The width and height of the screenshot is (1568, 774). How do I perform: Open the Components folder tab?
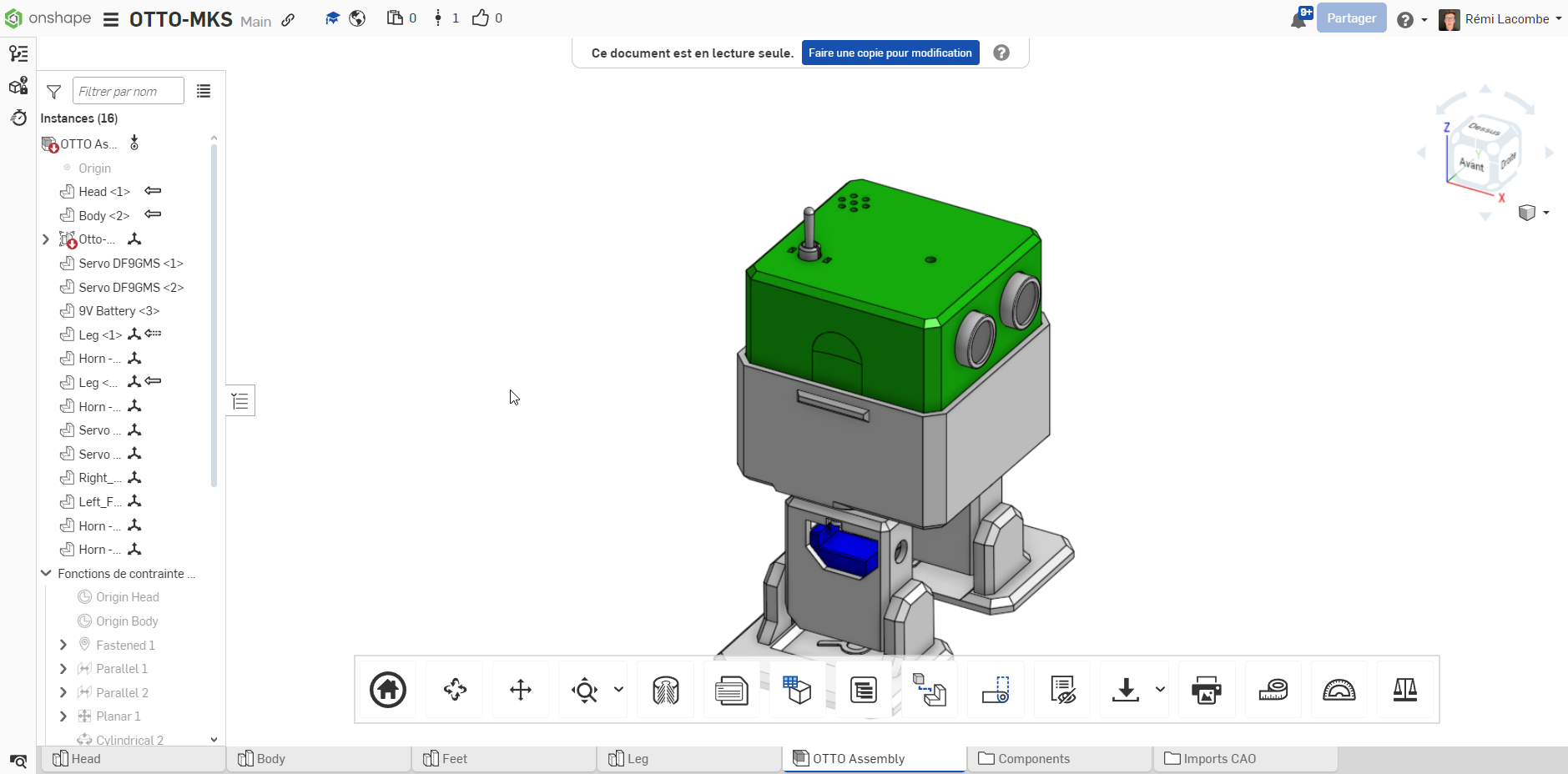coord(1033,758)
